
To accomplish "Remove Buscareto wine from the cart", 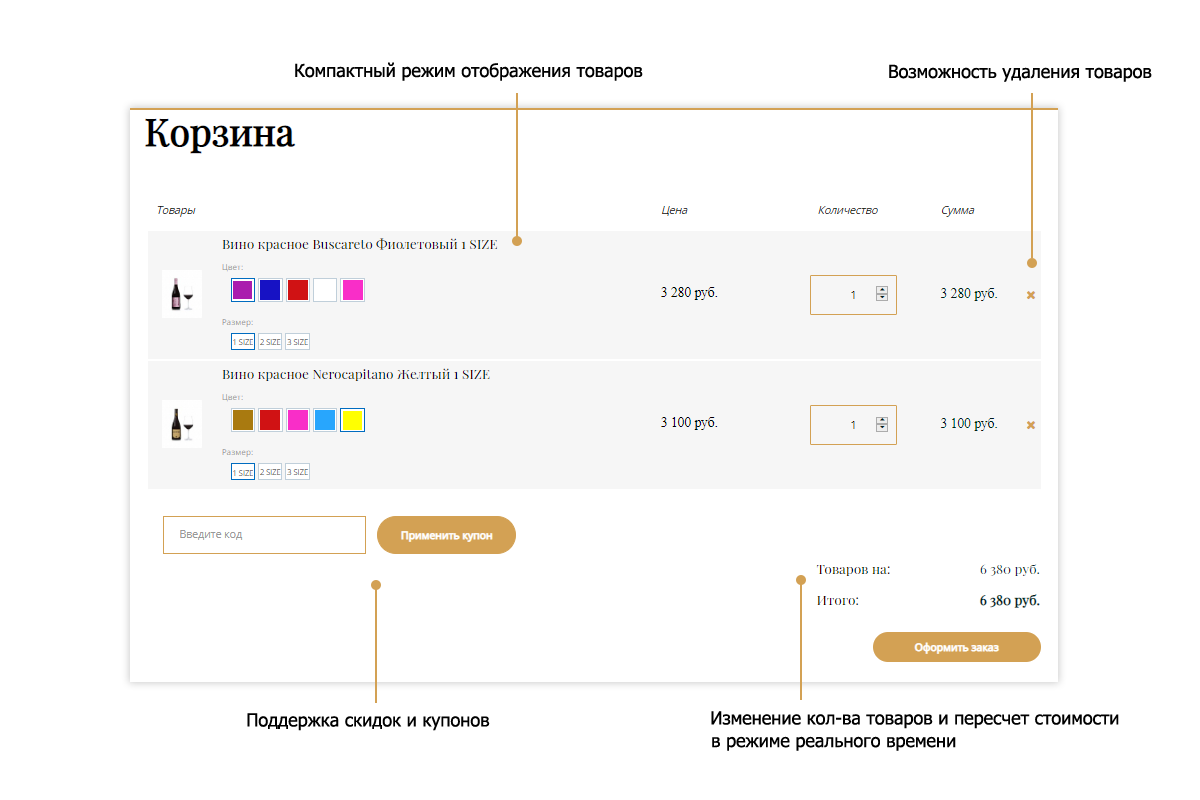I will [x=1031, y=295].
